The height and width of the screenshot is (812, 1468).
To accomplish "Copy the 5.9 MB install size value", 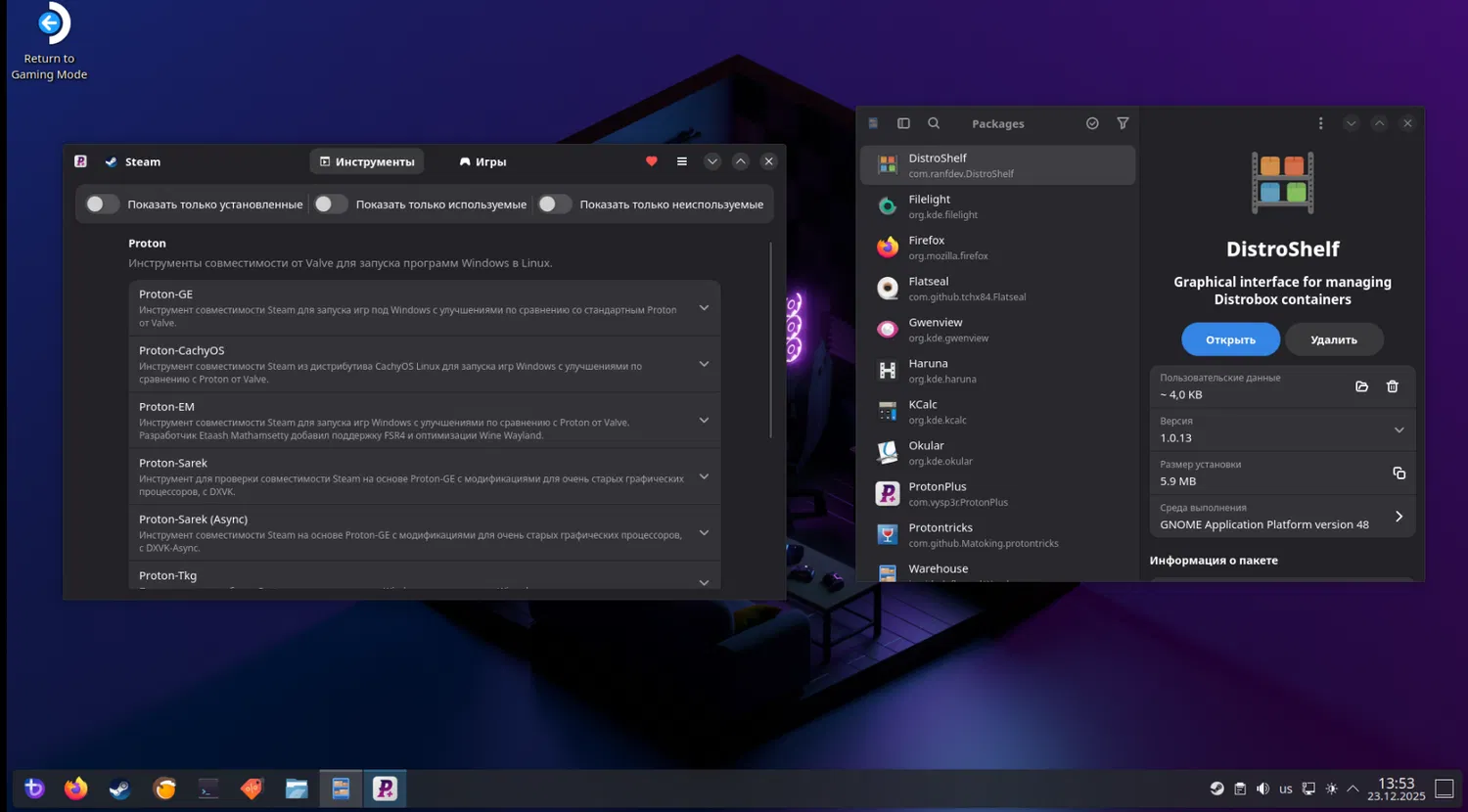I will point(1399,474).
